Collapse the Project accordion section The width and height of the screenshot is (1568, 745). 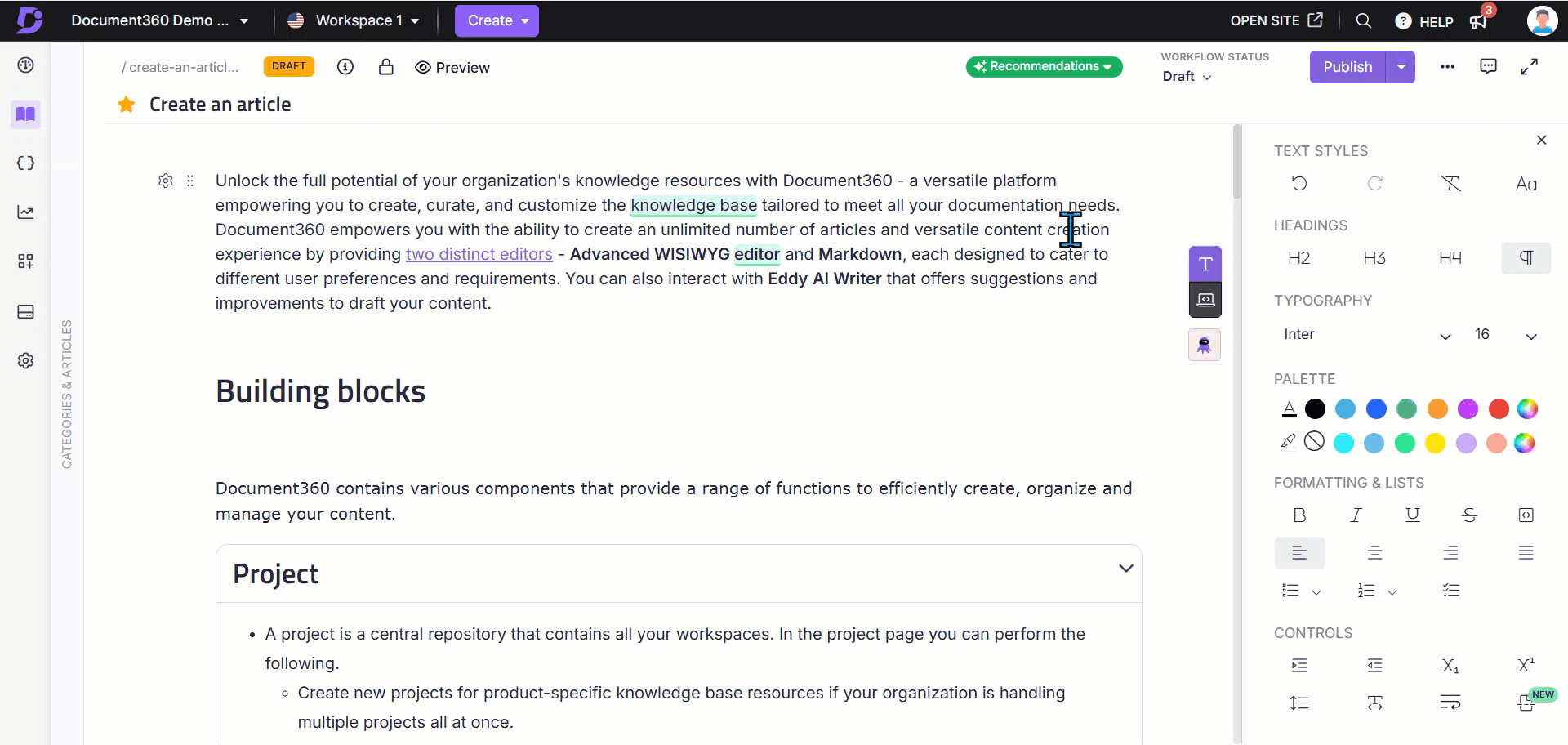1126,569
